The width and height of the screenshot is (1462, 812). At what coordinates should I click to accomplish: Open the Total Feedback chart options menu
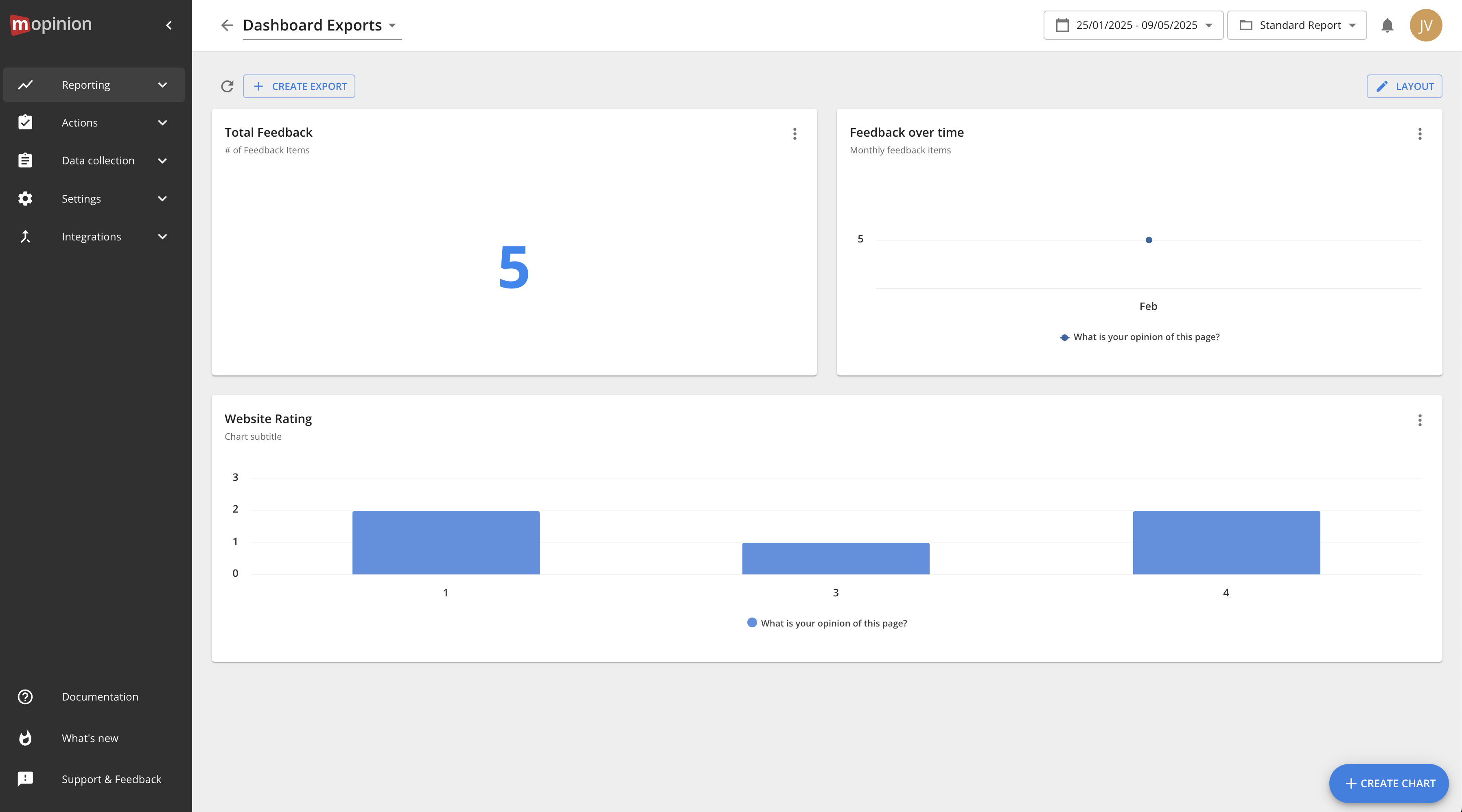[x=794, y=134]
